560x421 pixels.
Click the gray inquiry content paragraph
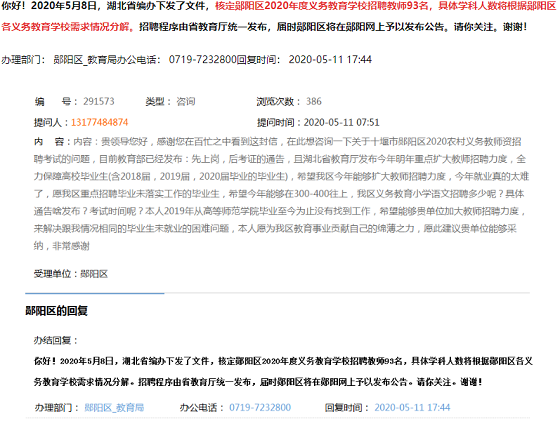pyautogui.click(x=281, y=194)
